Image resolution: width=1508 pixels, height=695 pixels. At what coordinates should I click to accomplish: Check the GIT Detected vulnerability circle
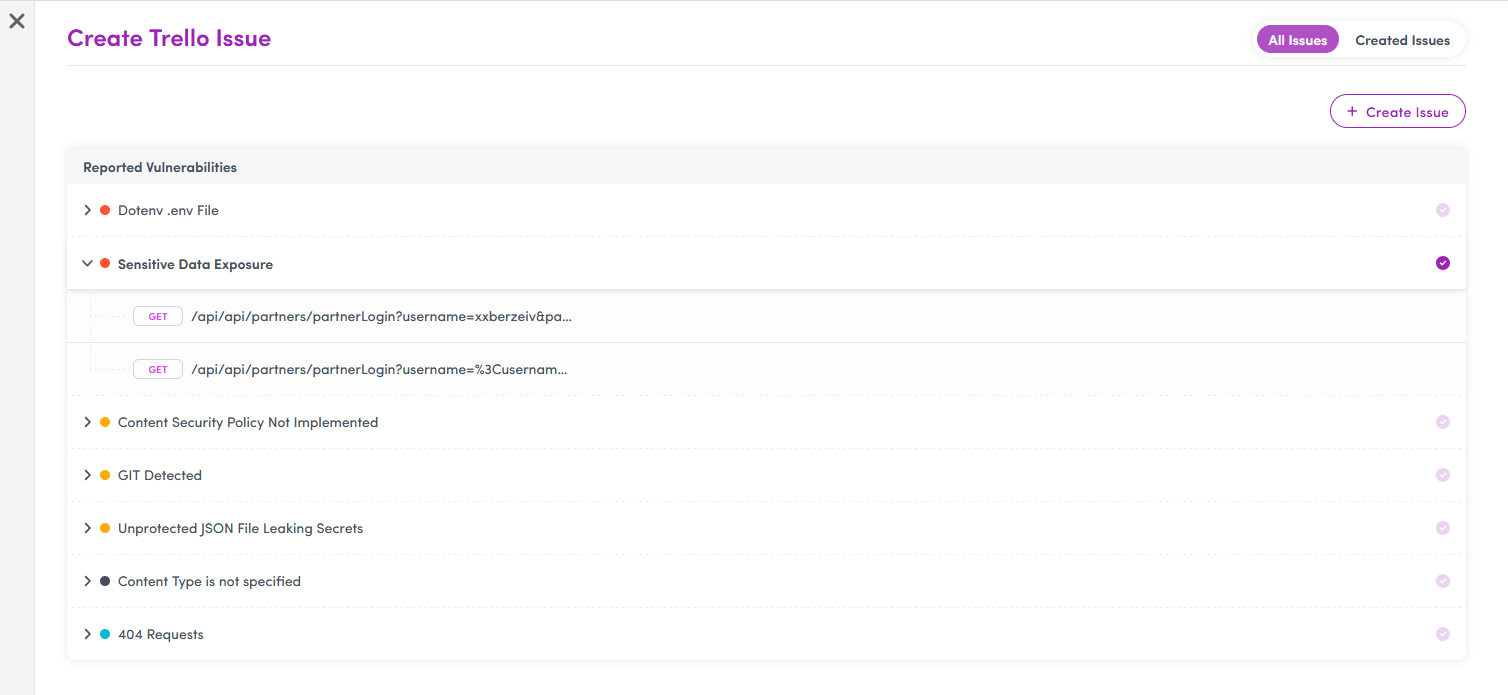[x=1442, y=475]
